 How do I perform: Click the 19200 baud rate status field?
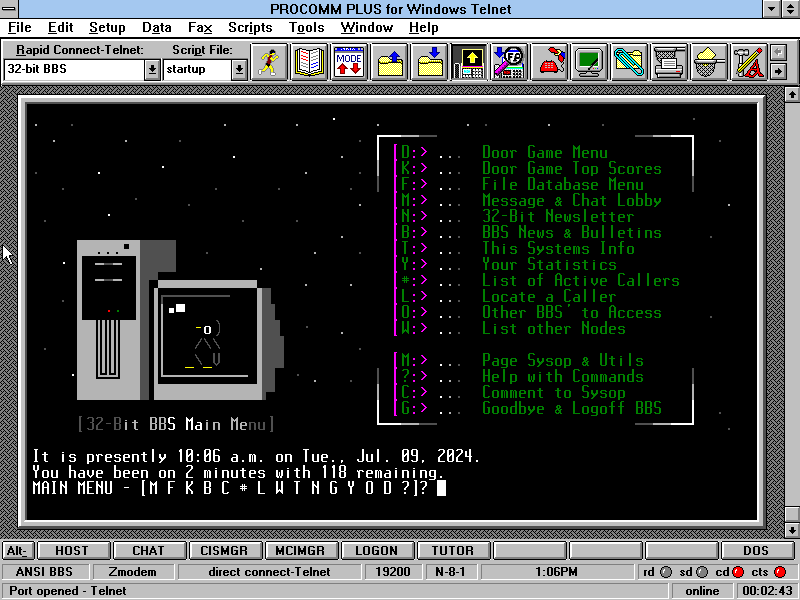393,572
